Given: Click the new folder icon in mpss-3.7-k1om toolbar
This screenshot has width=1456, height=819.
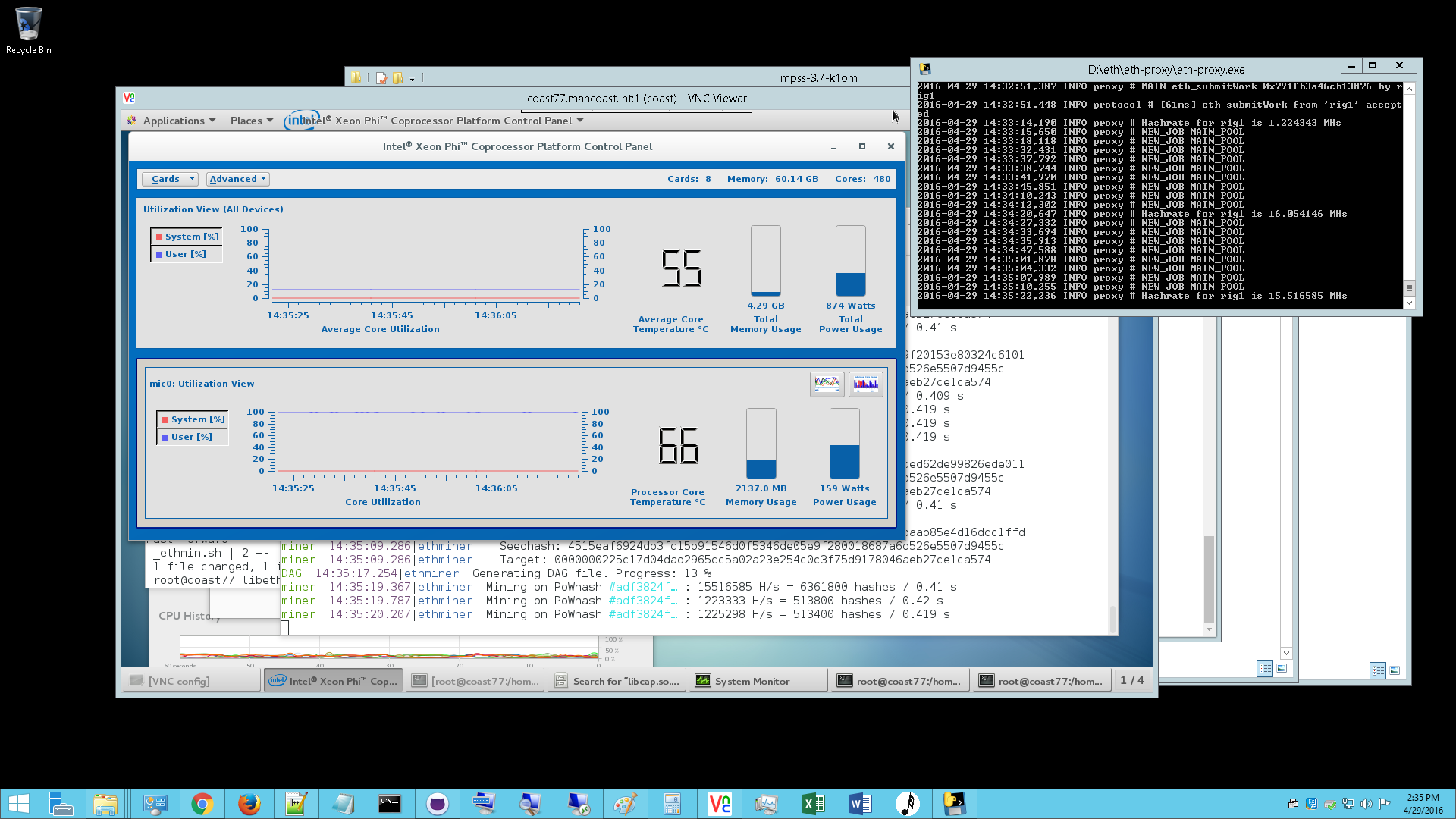Looking at the screenshot, I should pos(397,77).
